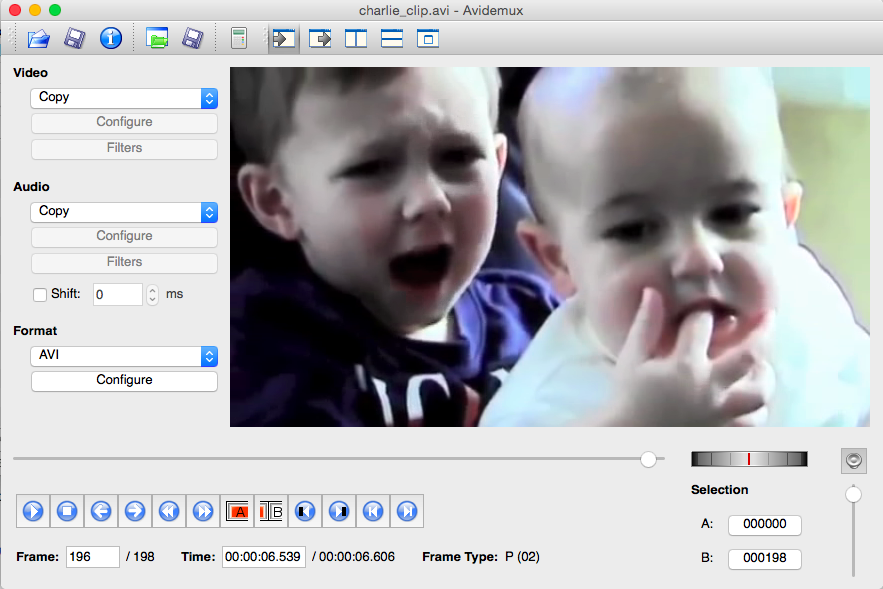Toggle the input-view display mode
Viewport: 883px width, 589px height.
click(284, 39)
